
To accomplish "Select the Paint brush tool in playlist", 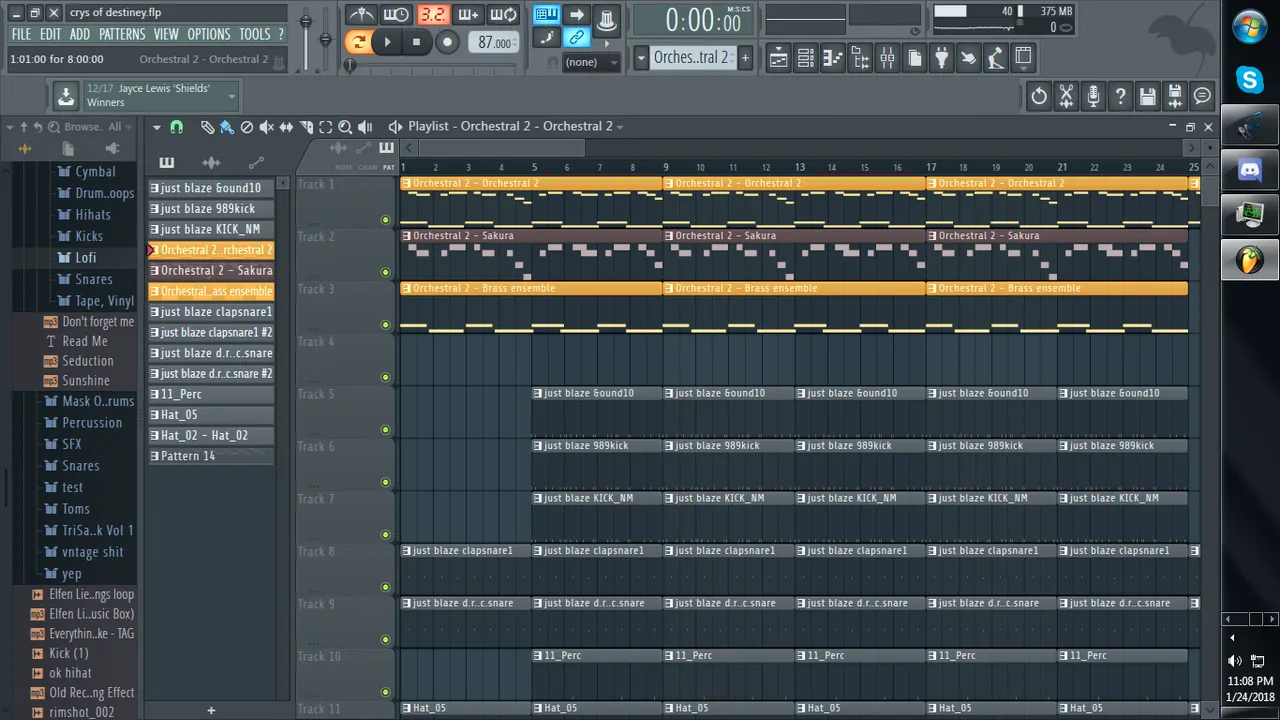I will point(227,127).
